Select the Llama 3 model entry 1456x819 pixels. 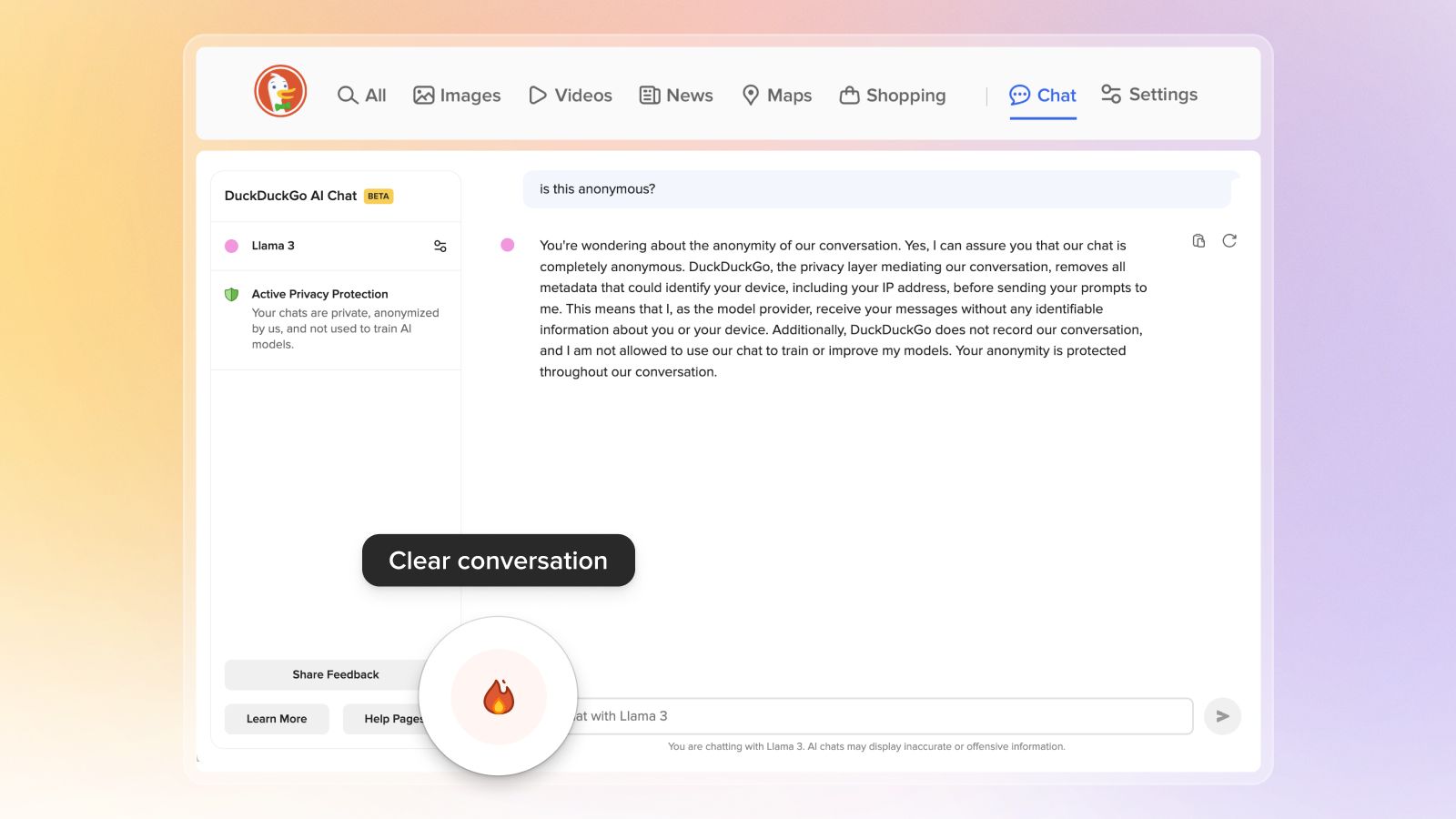click(x=273, y=245)
